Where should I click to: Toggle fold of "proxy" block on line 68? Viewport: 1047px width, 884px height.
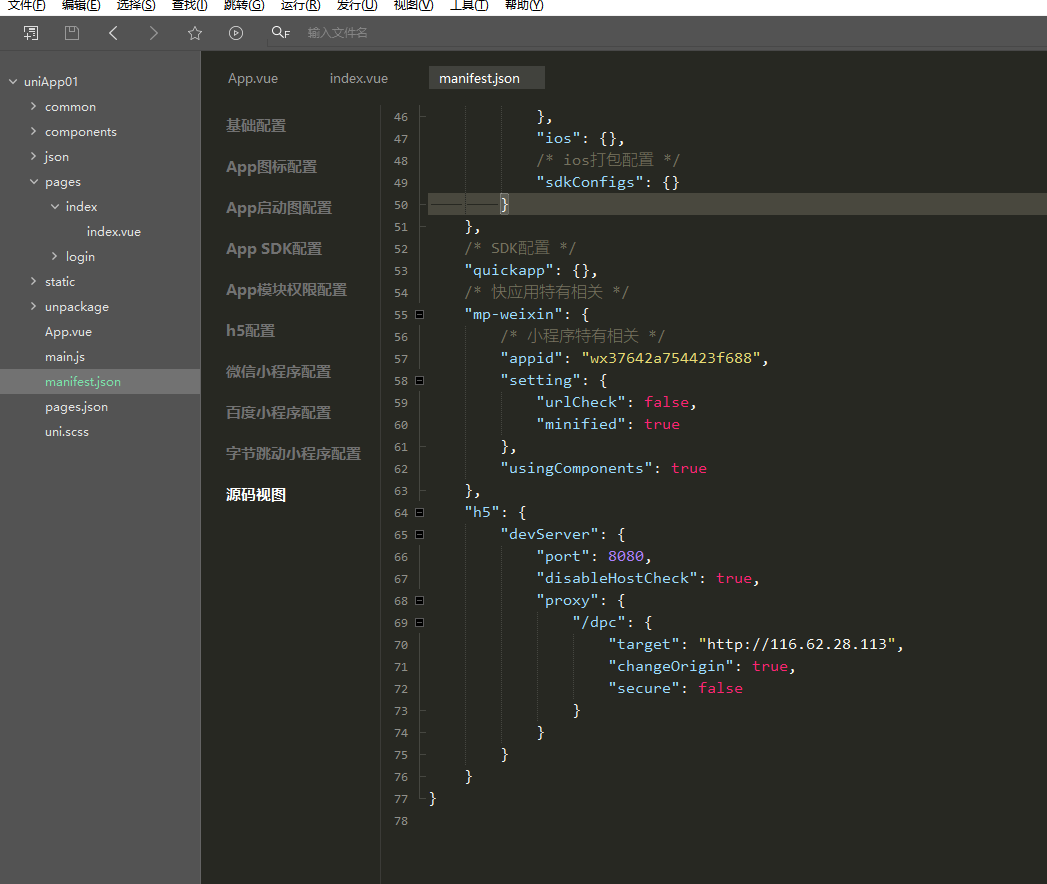[419, 600]
